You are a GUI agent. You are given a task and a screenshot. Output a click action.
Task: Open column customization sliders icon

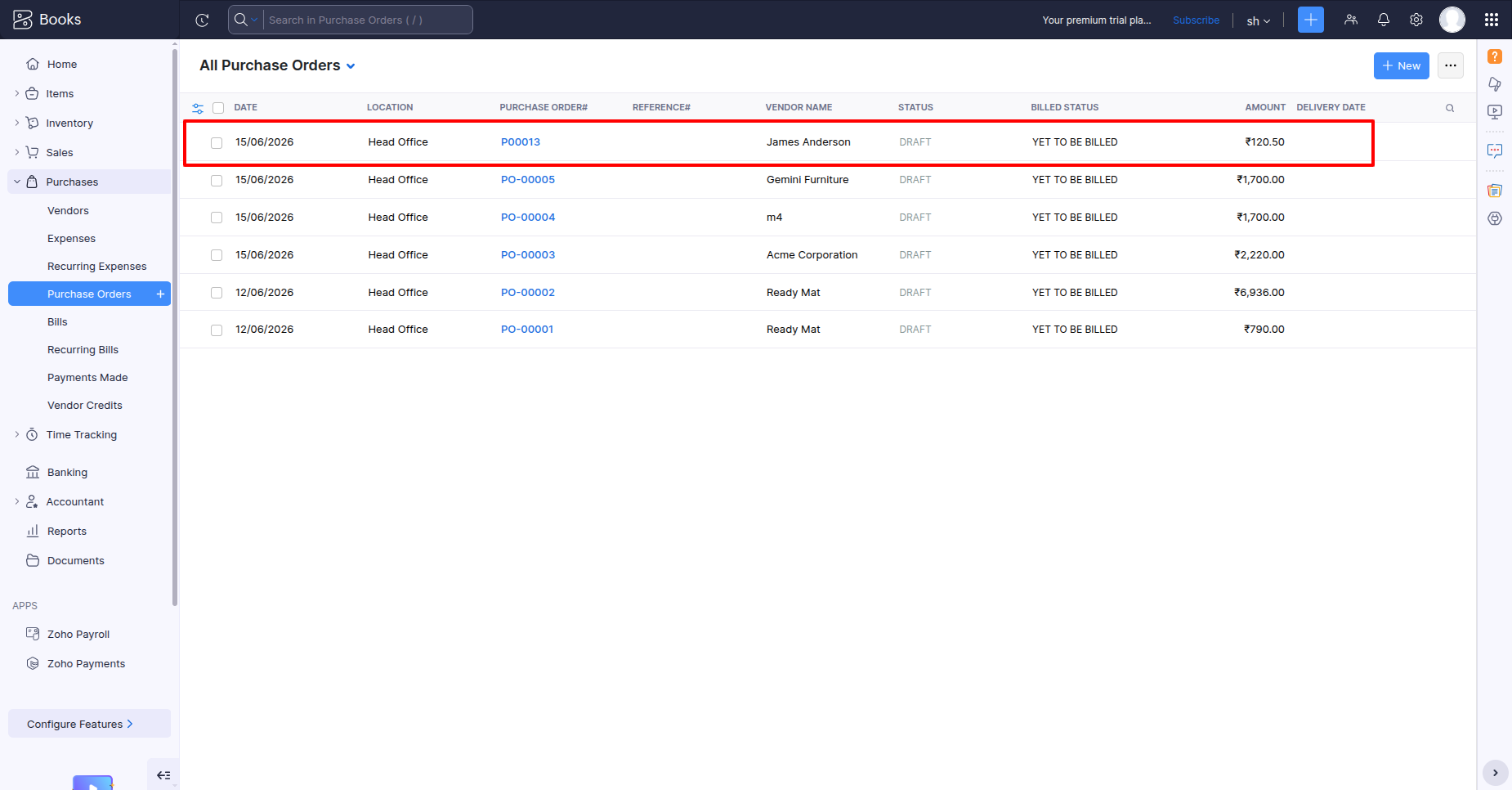coord(198,108)
